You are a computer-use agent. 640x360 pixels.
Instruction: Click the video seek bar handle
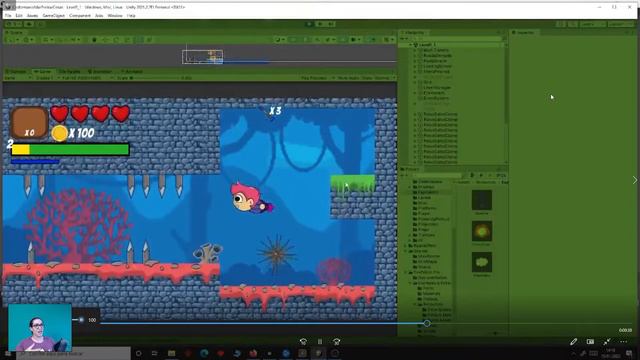click(427, 323)
